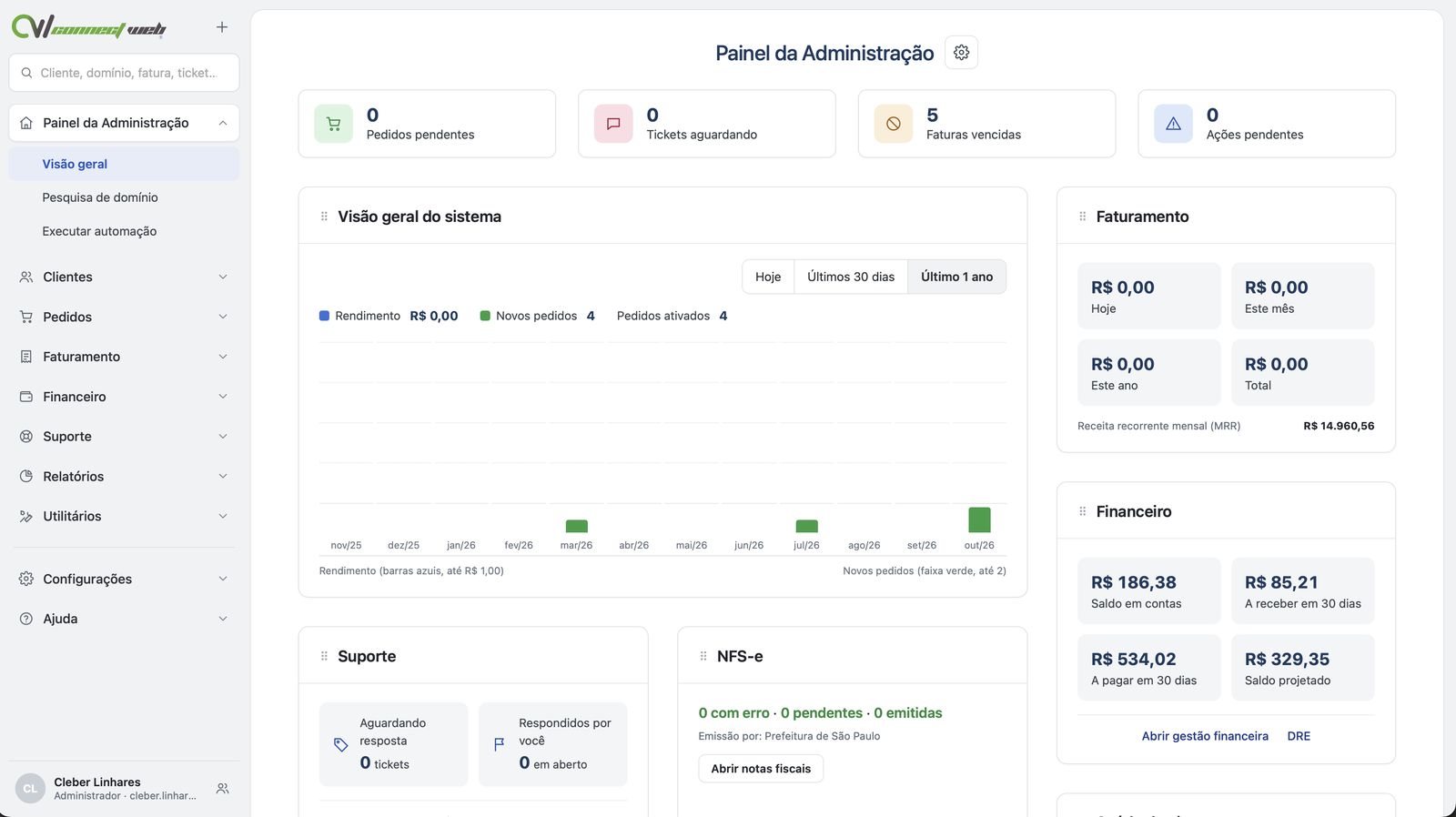Click the shopping cart icon for Pedidos pendentes

coord(333,124)
